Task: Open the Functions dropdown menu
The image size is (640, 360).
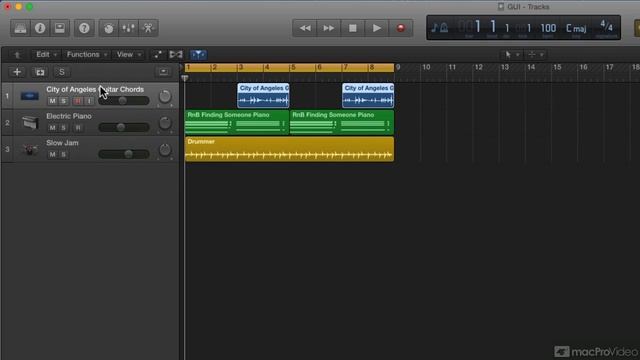Action: pos(87,54)
